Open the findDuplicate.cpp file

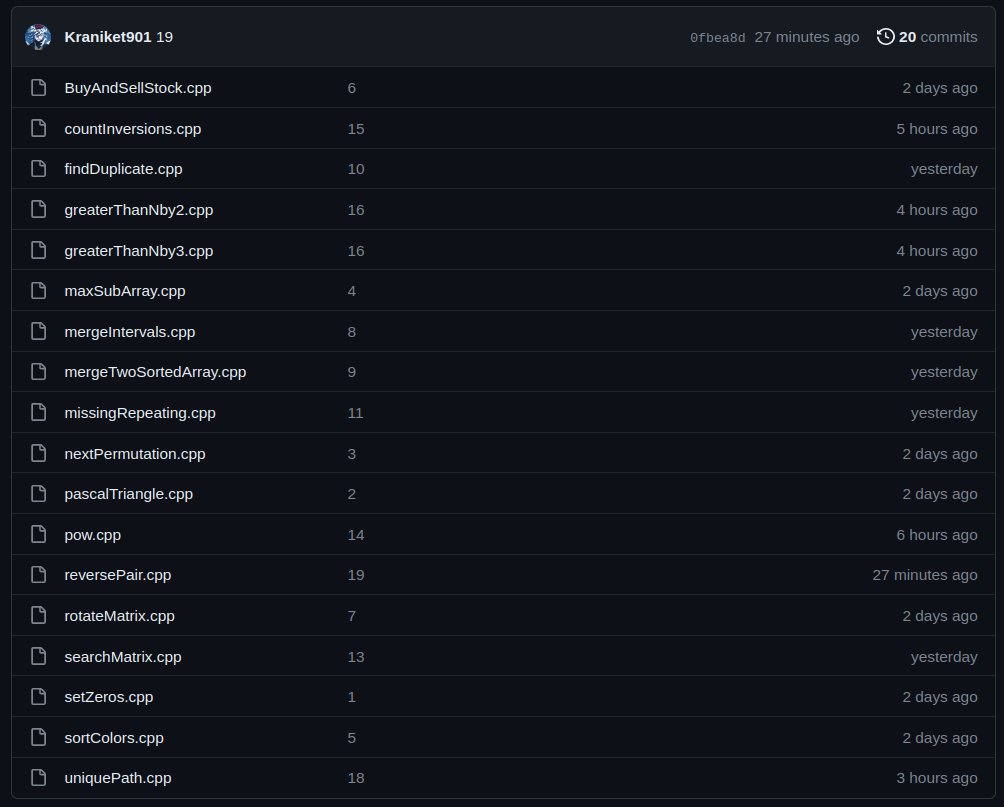tap(123, 169)
